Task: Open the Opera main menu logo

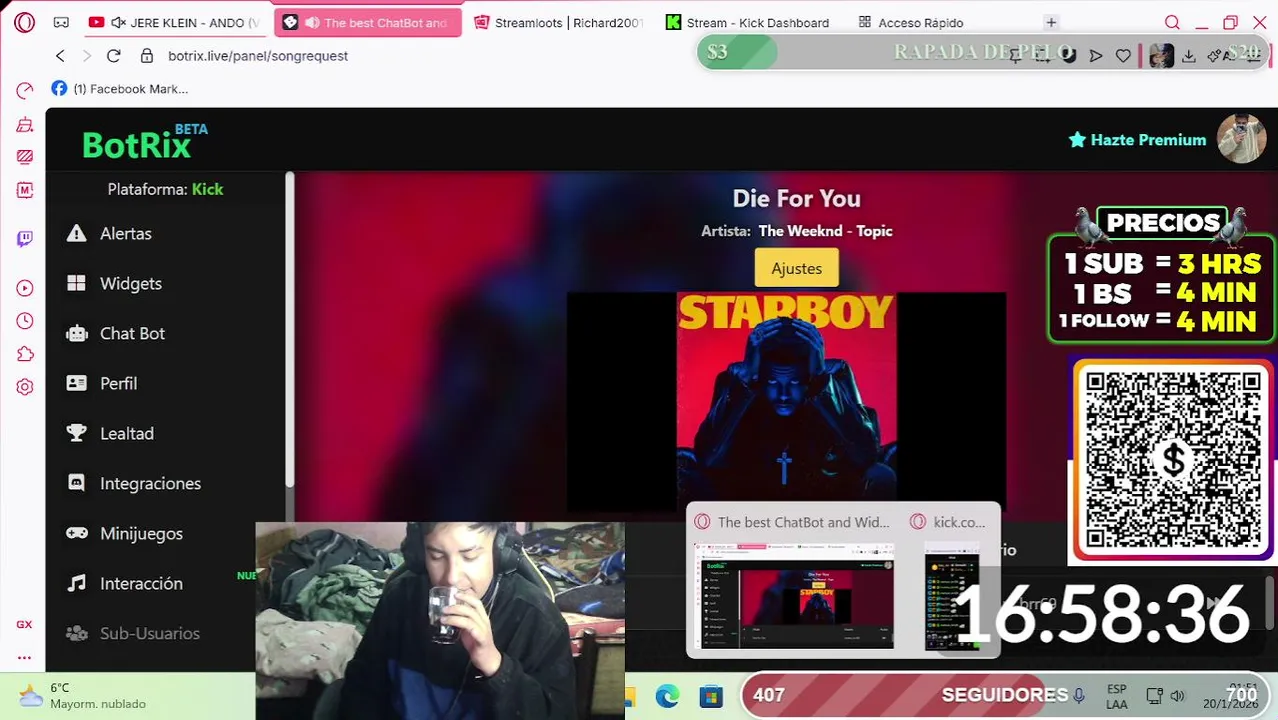Action: click(x=25, y=22)
